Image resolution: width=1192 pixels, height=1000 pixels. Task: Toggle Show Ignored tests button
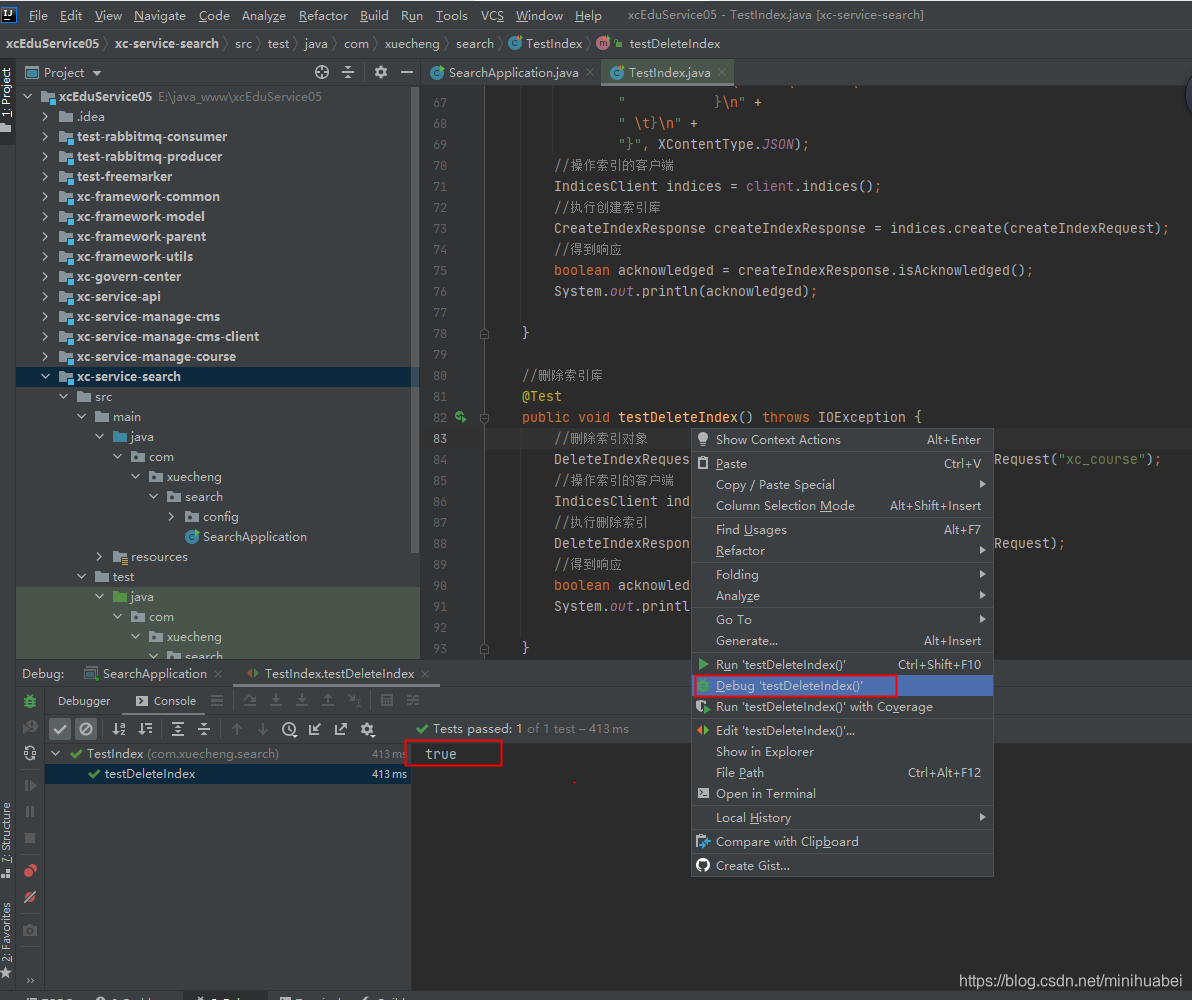click(x=86, y=729)
